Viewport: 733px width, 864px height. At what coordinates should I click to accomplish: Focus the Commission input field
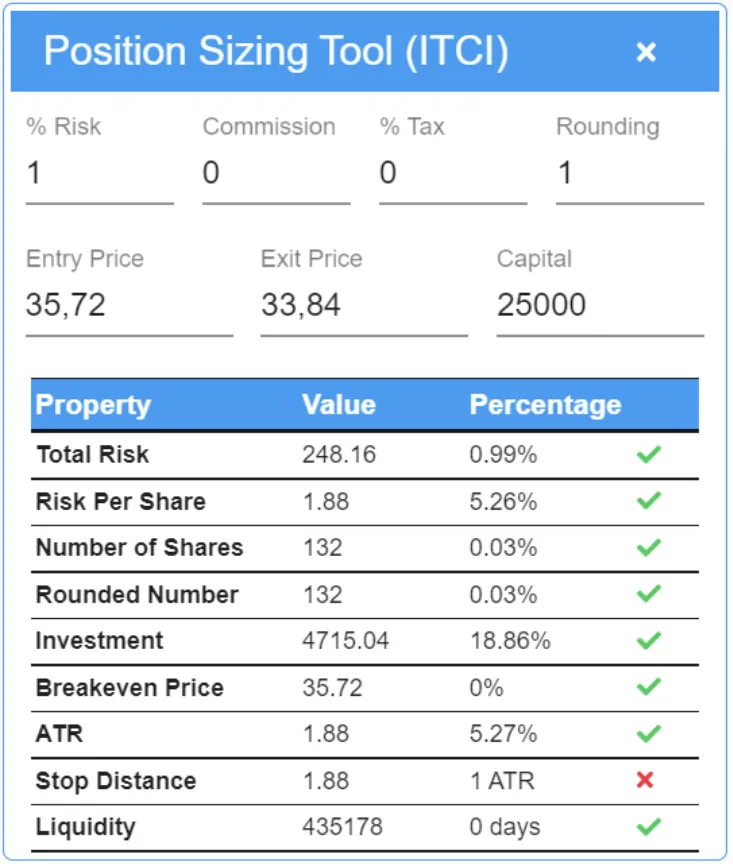click(276, 174)
